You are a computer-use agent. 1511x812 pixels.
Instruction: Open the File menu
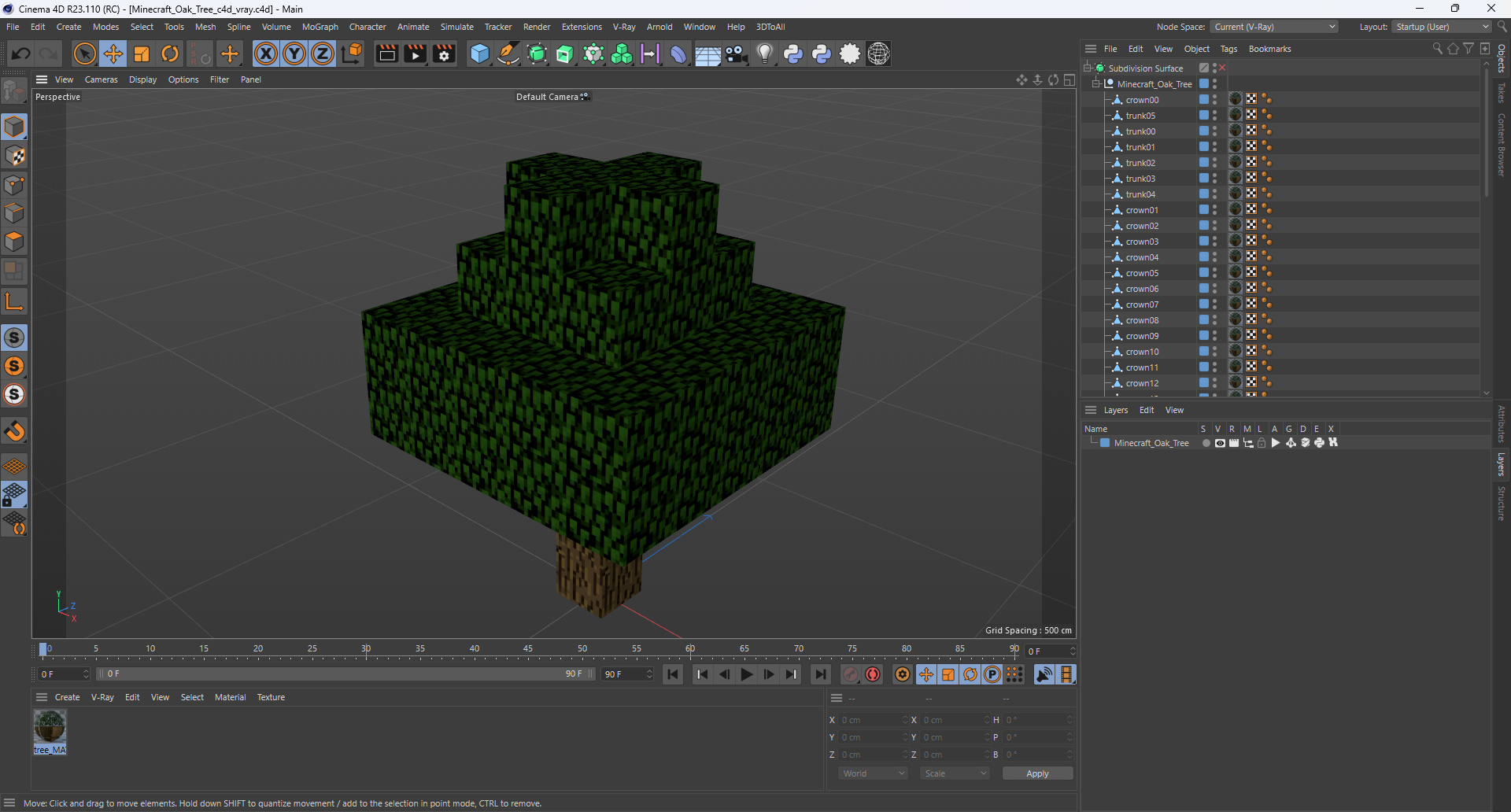tap(13, 27)
